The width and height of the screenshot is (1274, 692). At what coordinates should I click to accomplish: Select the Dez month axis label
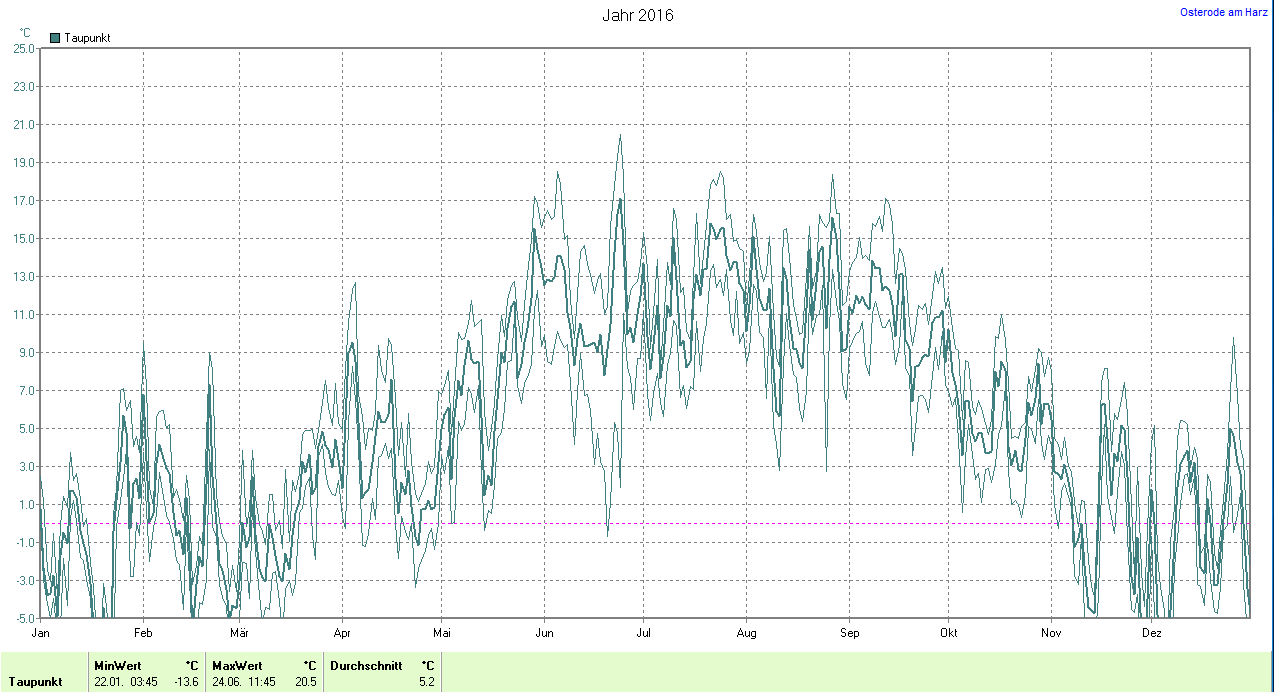1151,633
